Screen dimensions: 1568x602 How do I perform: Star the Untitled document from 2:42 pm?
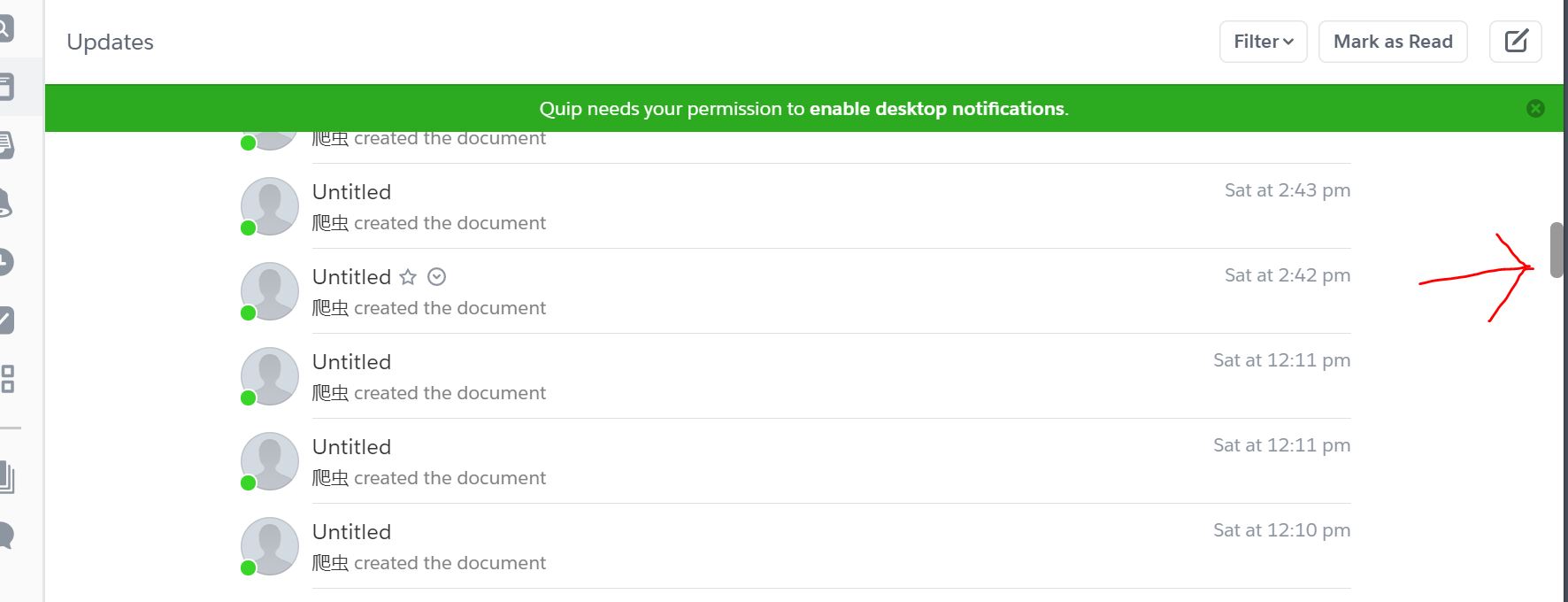click(x=408, y=277)
